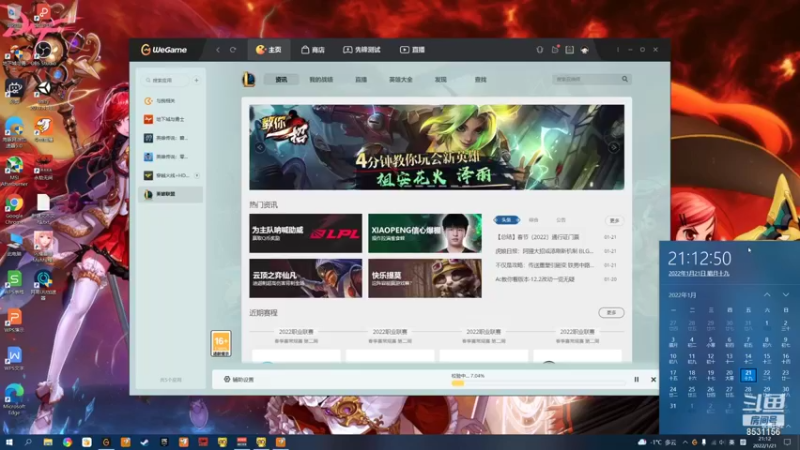
Task: Click the headset support icon in title bar
Action: tap(539, 49)
